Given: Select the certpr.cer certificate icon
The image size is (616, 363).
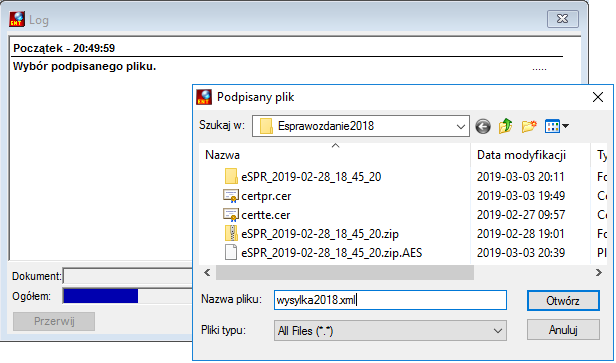Looking at the screenshot, I should [x=231, y=196].
